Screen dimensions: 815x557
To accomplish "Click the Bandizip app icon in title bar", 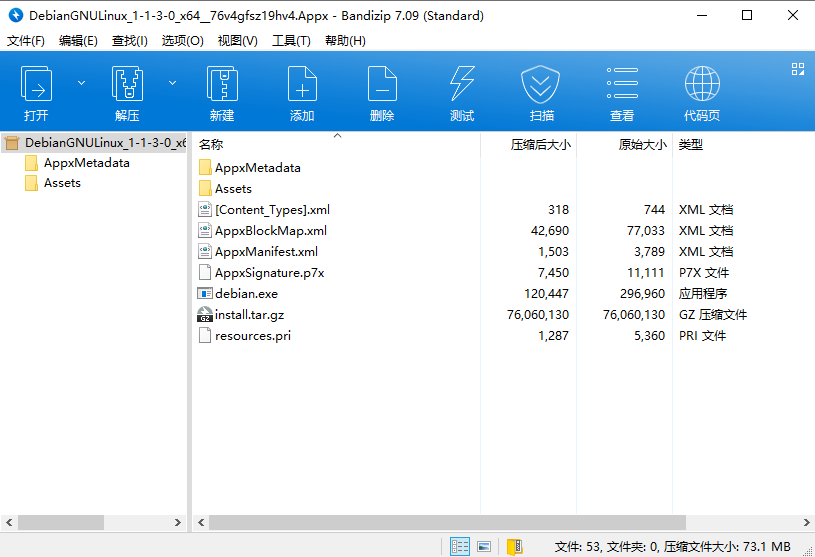I will pyautogui.click(x=16, y=15).
